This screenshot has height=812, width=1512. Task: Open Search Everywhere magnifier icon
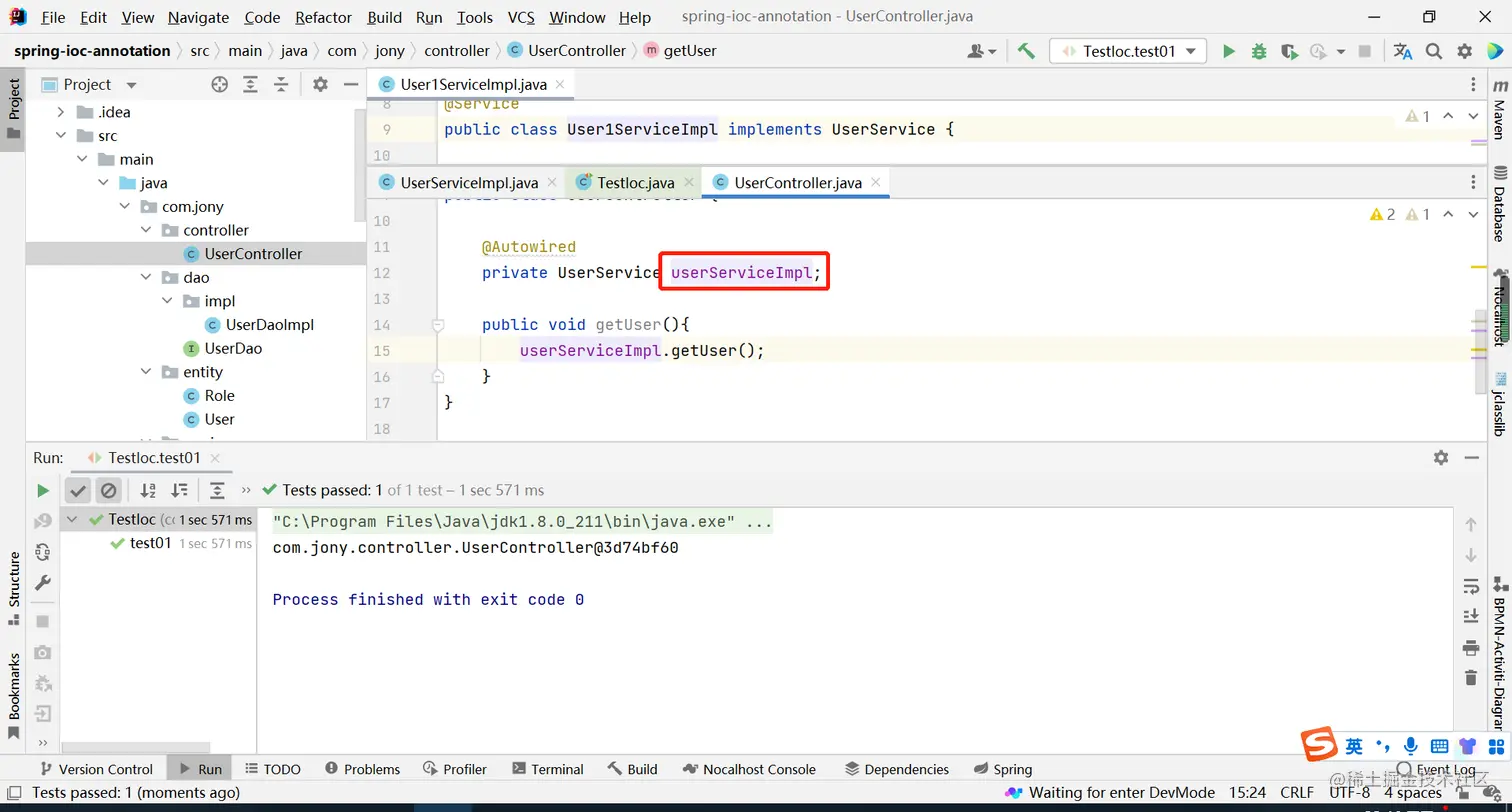coord(1434,51)
